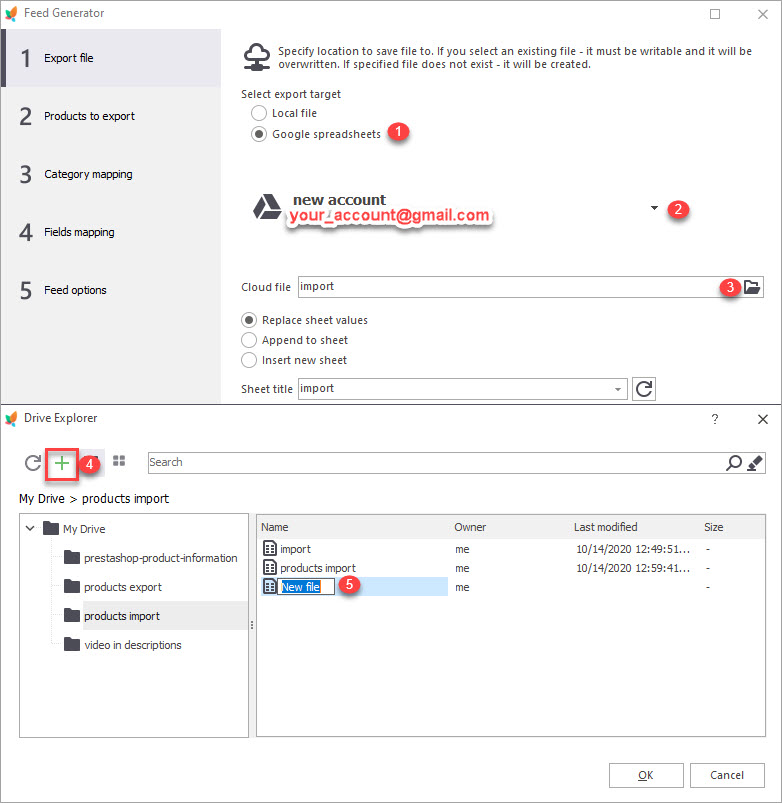Screen dimensions: 782x803
Task: Select products export folder in tree
Action: point(123,587)
